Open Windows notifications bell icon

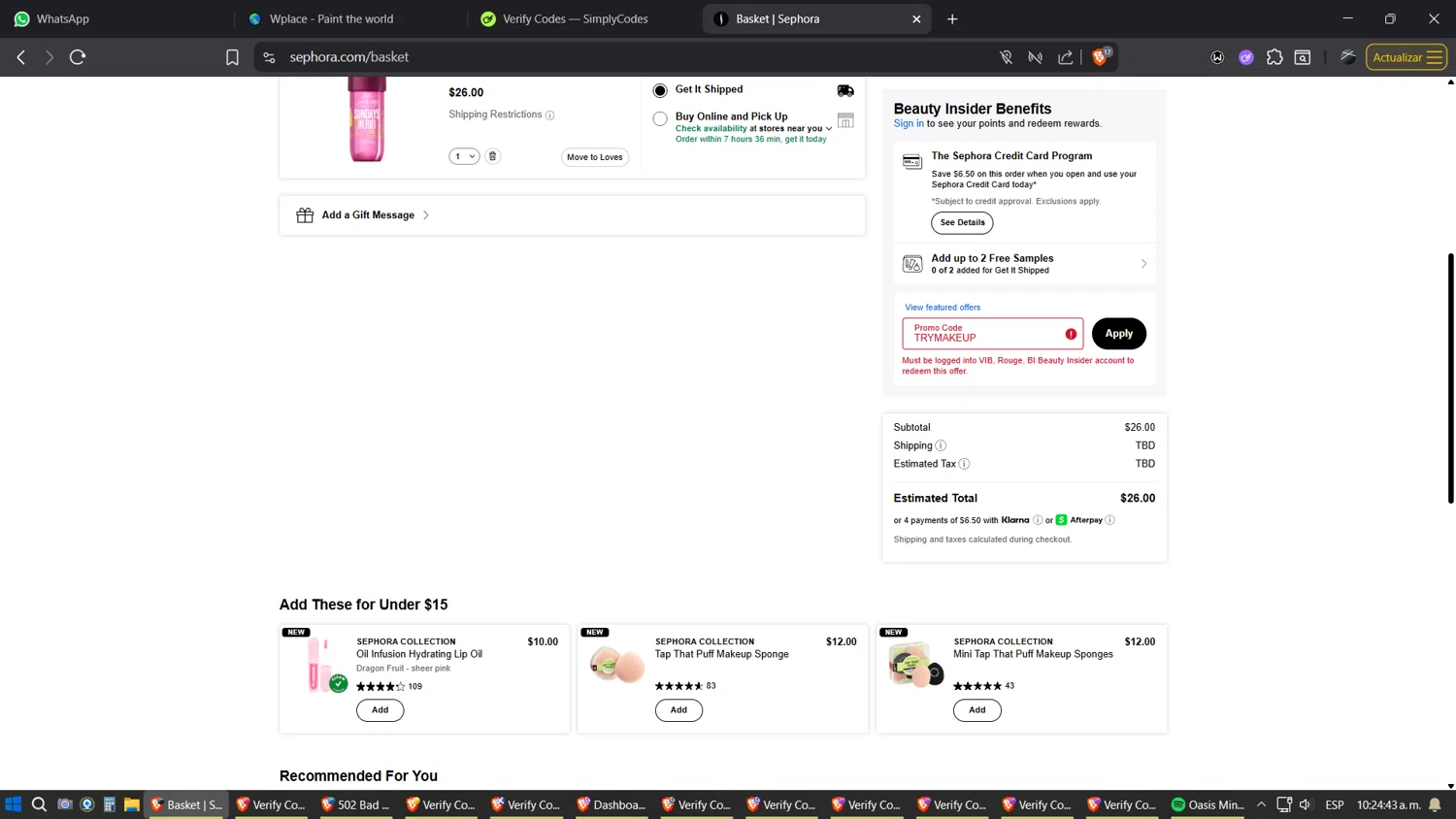pos(1435,804)
